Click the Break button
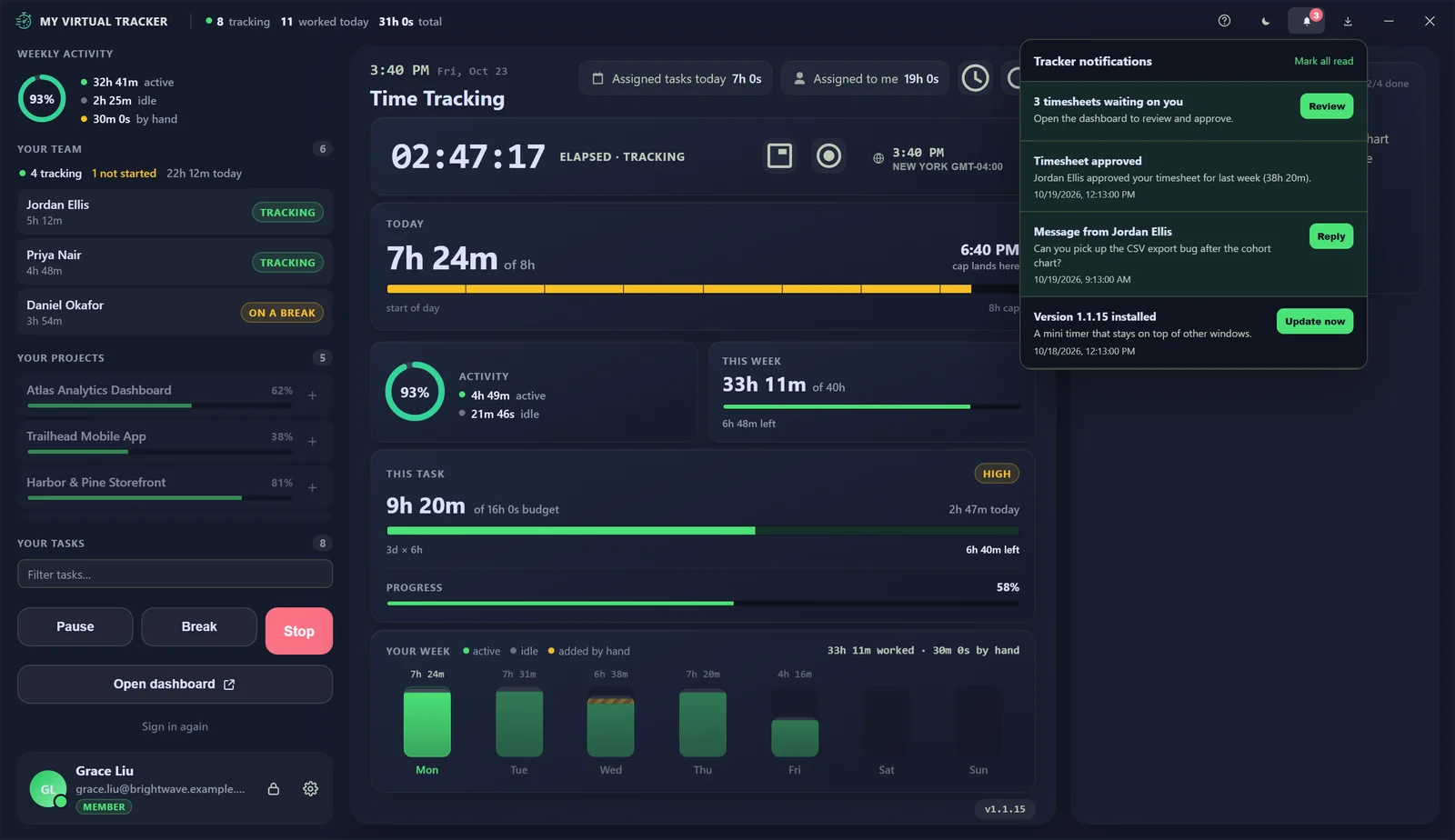The width and height of the screenshot is (1455, 840). click(199, 626)
